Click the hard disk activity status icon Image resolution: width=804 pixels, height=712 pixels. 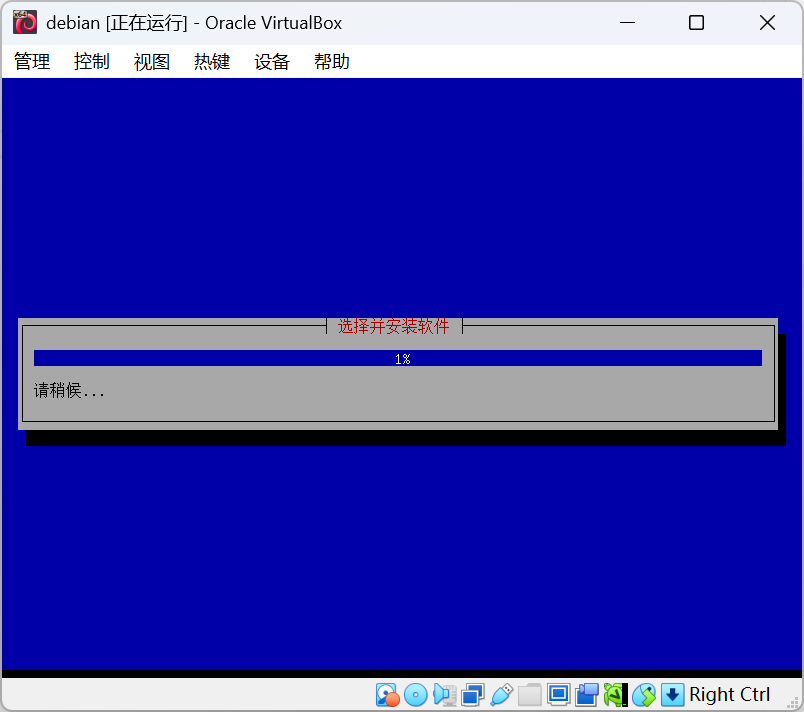point(387,695)
